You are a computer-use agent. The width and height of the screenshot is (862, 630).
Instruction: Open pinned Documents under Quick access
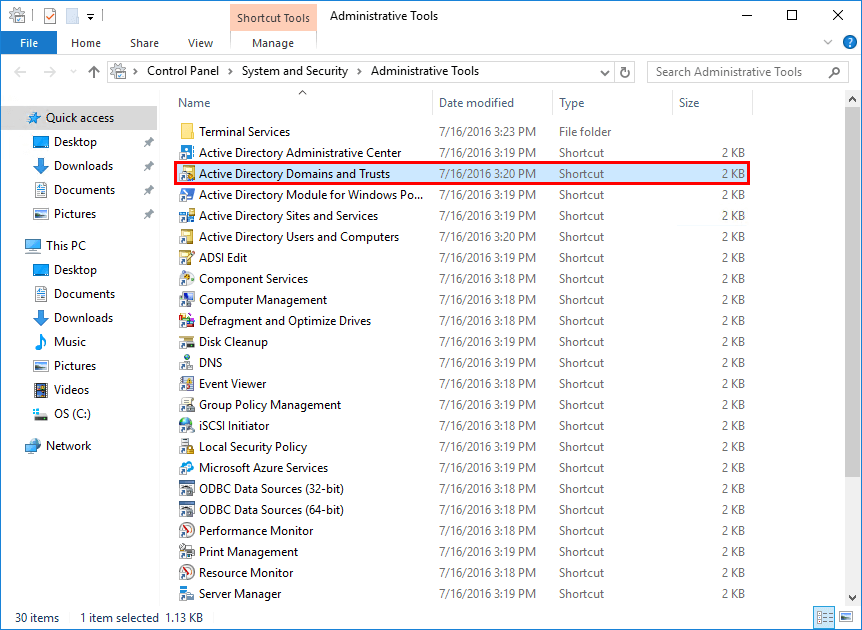(x=84, y=190)
